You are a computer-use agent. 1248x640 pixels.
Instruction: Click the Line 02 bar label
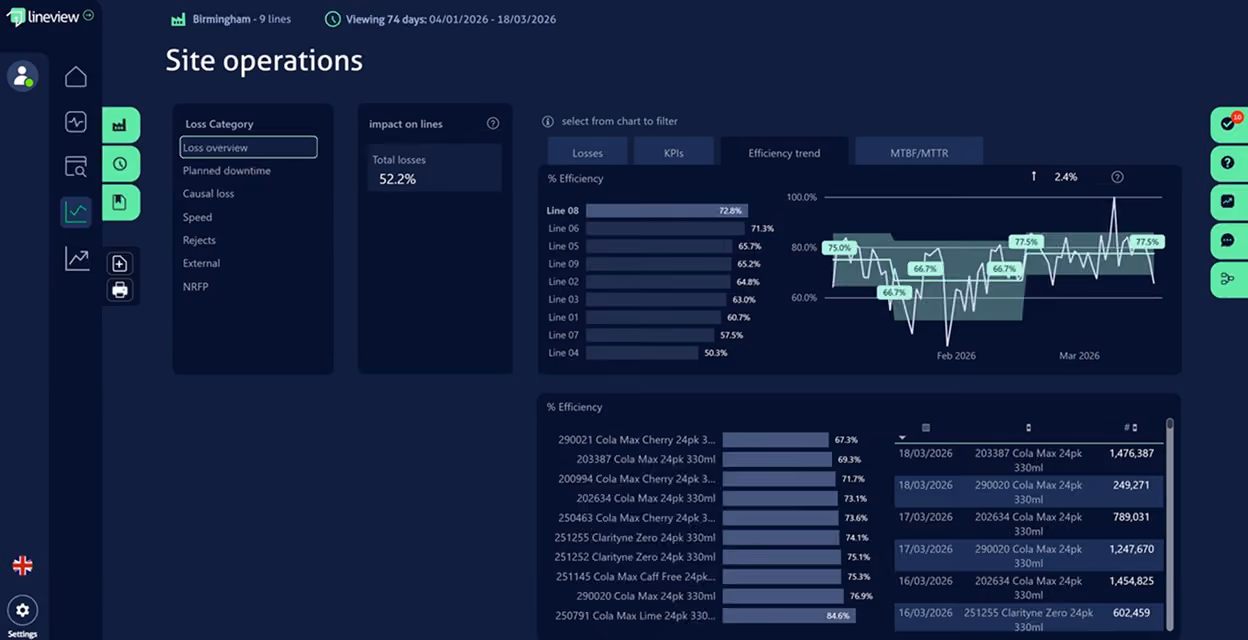coord(563,282)
